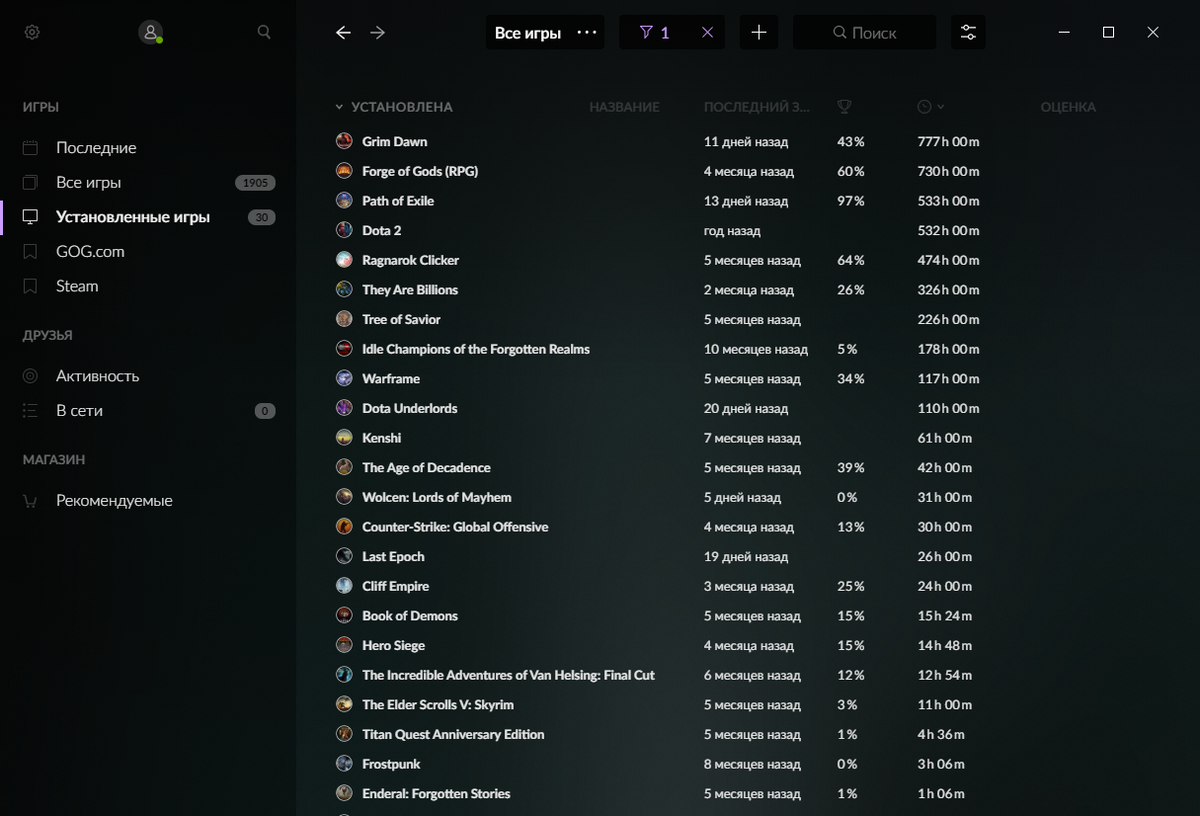
Task: Open Counter-Strike: Global Offensive entry
Action: [455, 527]
